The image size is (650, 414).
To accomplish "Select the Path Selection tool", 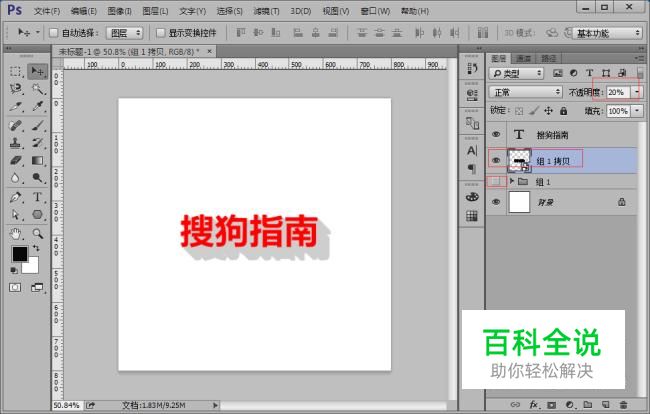I will (16, 215).
